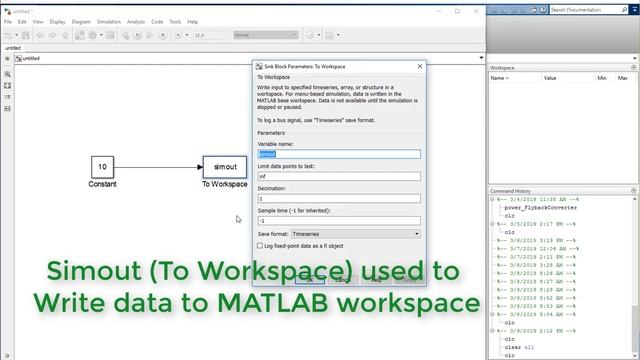Close the Sink Block Parameters dialog
640x360 pixels.
point(420,66)
